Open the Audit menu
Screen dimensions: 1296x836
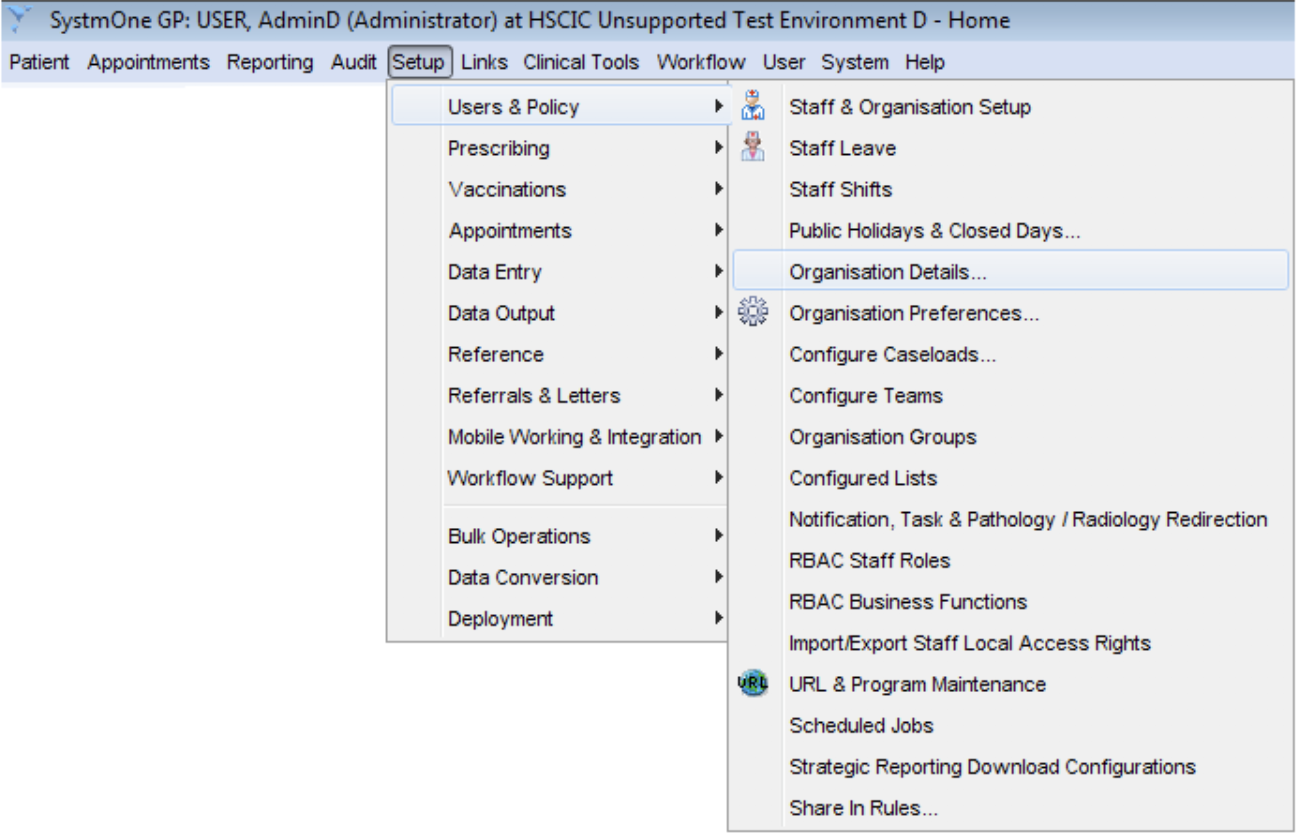(x=354, y=62)
